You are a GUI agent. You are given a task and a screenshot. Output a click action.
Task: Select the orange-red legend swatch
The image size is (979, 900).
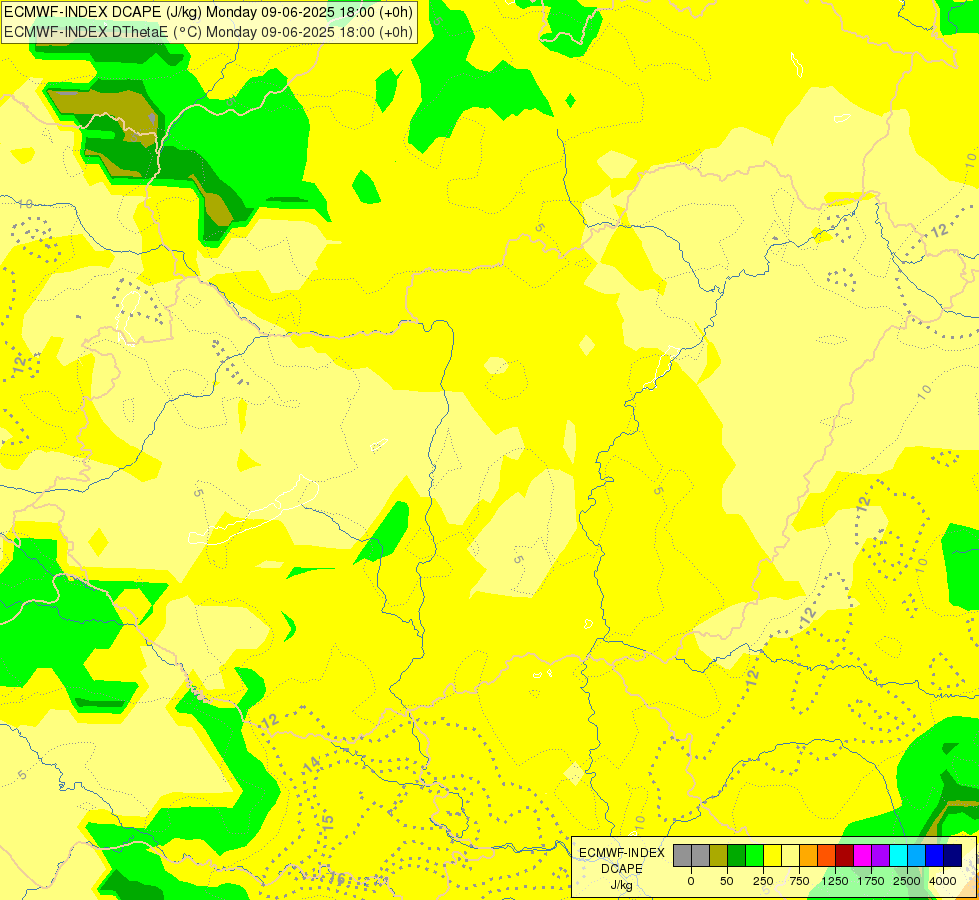pyautogui.click(x=827, y=856)
